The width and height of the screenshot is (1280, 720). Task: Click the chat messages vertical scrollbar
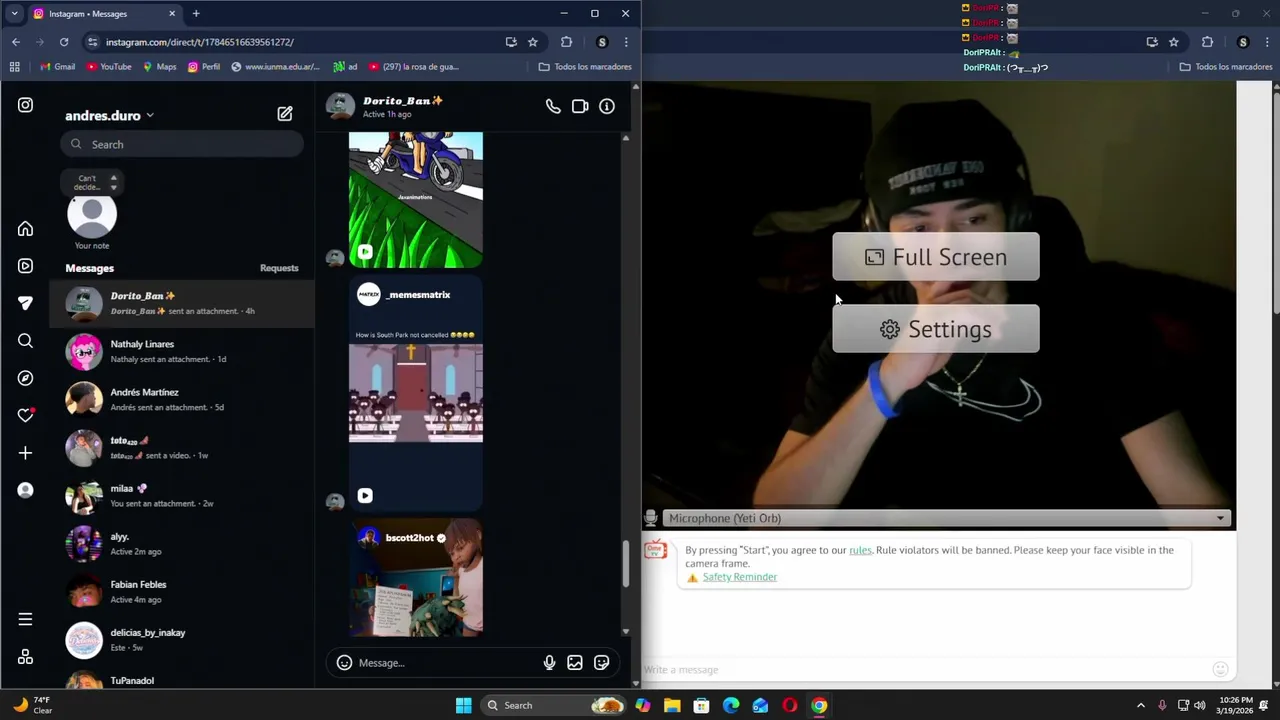[x=626, y=564]
